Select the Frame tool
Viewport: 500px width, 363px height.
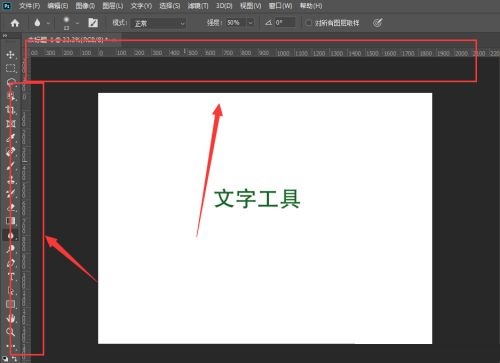(x=10, y=124)
